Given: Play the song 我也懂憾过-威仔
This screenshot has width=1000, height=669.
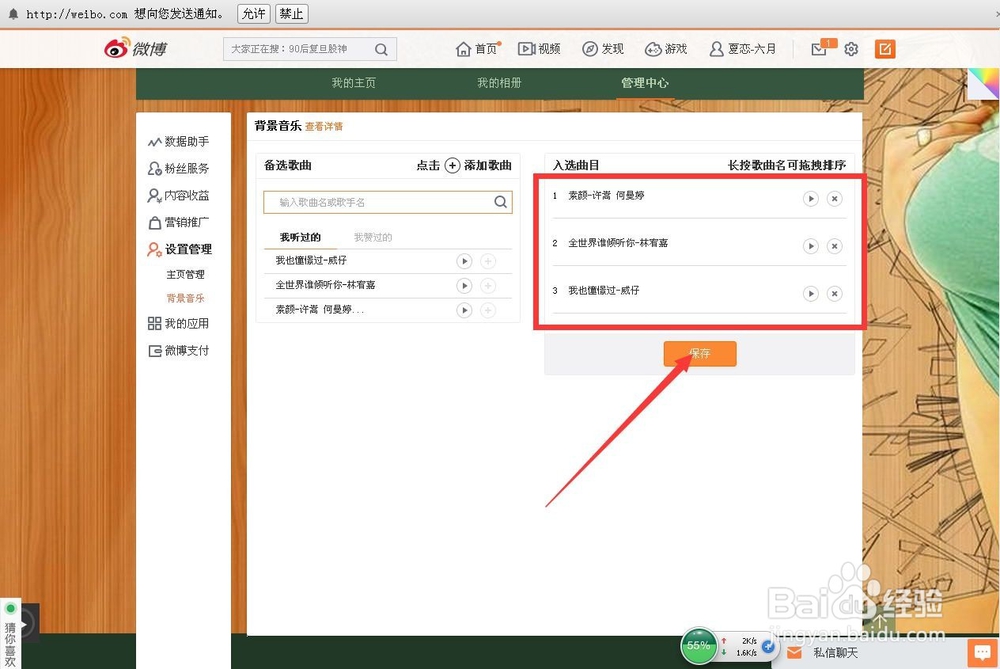Looking at the screenshot, I should tap(463, 261).
